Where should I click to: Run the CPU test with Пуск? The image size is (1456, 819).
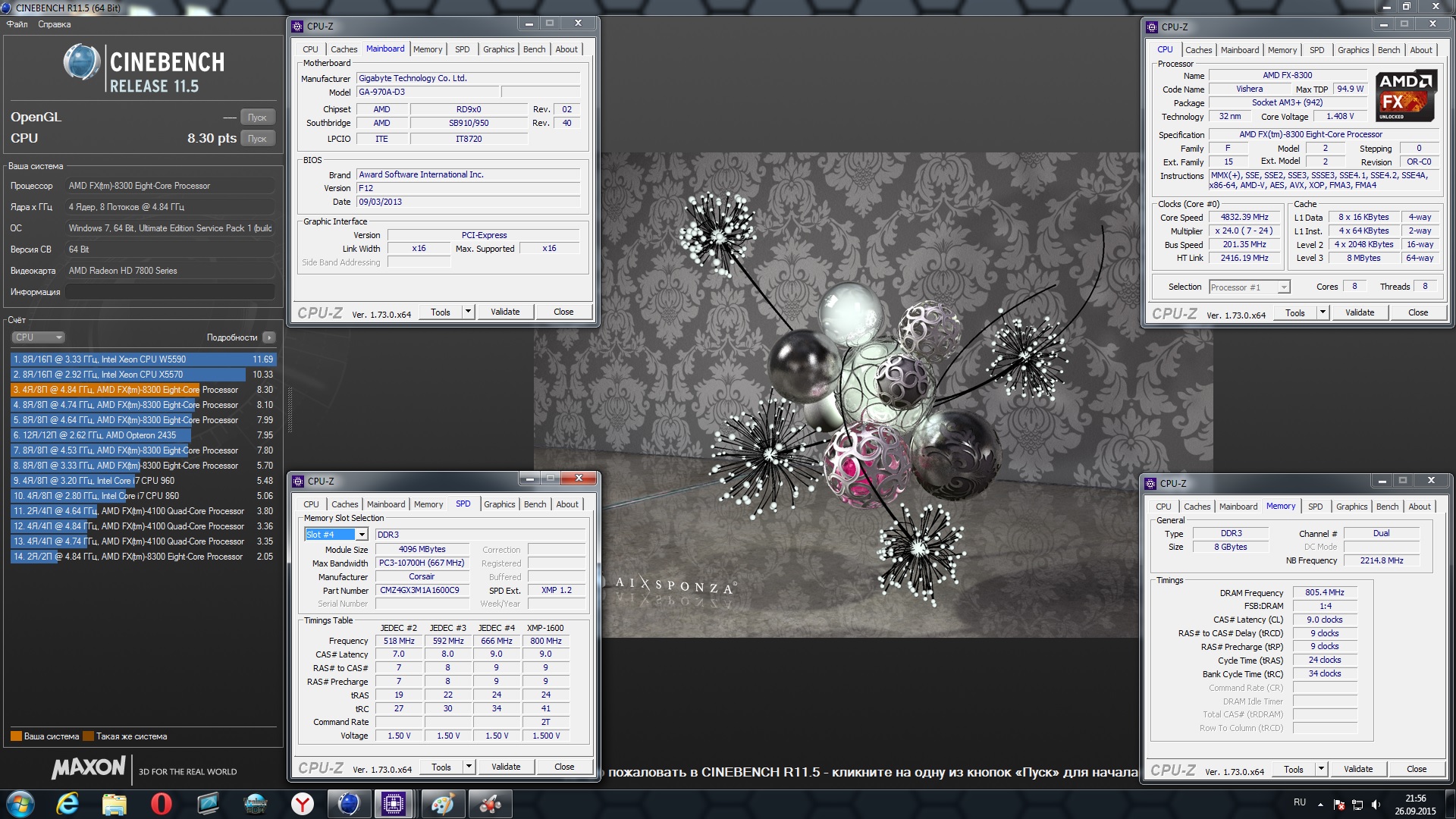[x=258, y=139]
